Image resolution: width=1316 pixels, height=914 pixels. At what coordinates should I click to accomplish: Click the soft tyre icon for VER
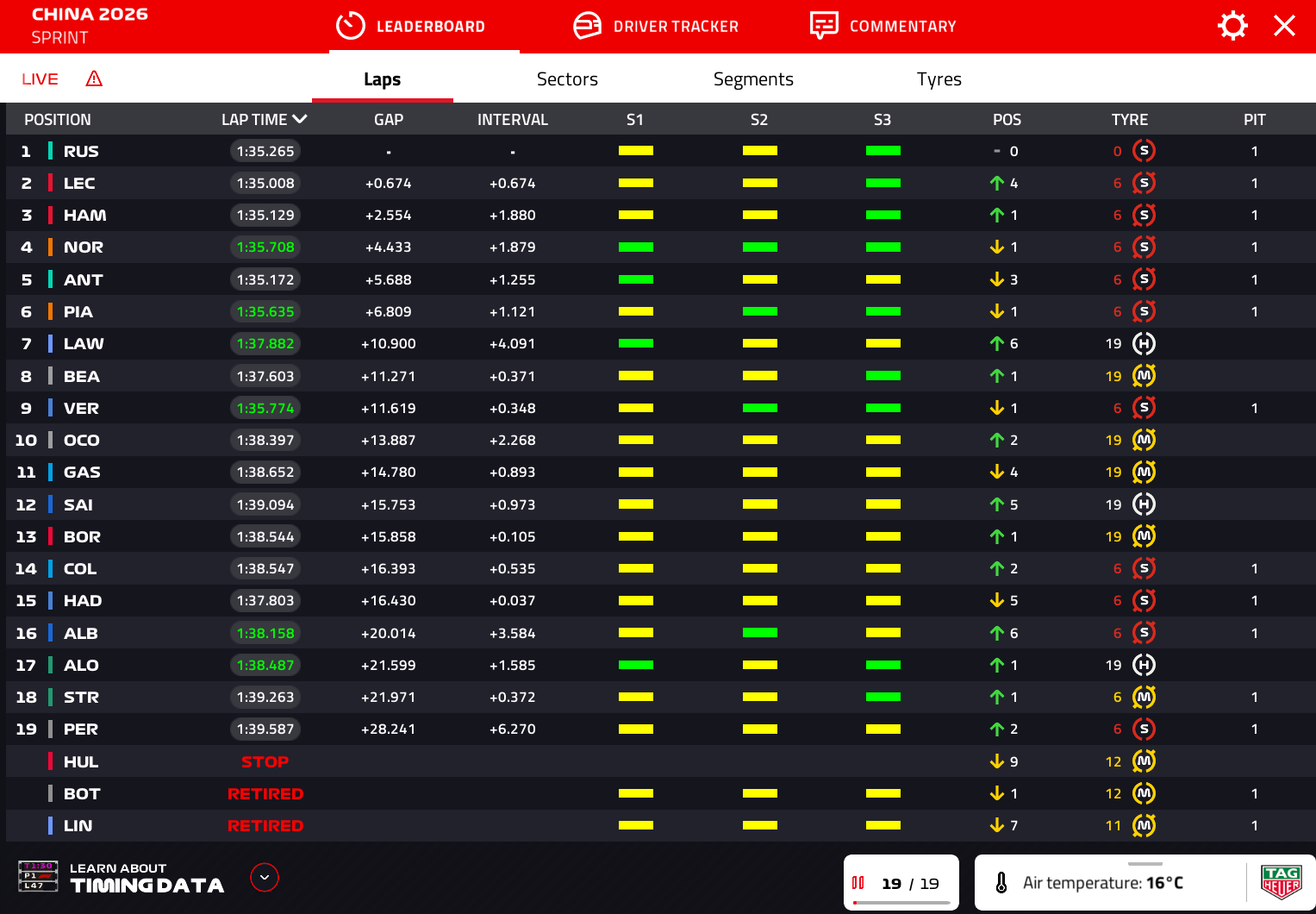pyautogui.click(x=1144, y=408)
